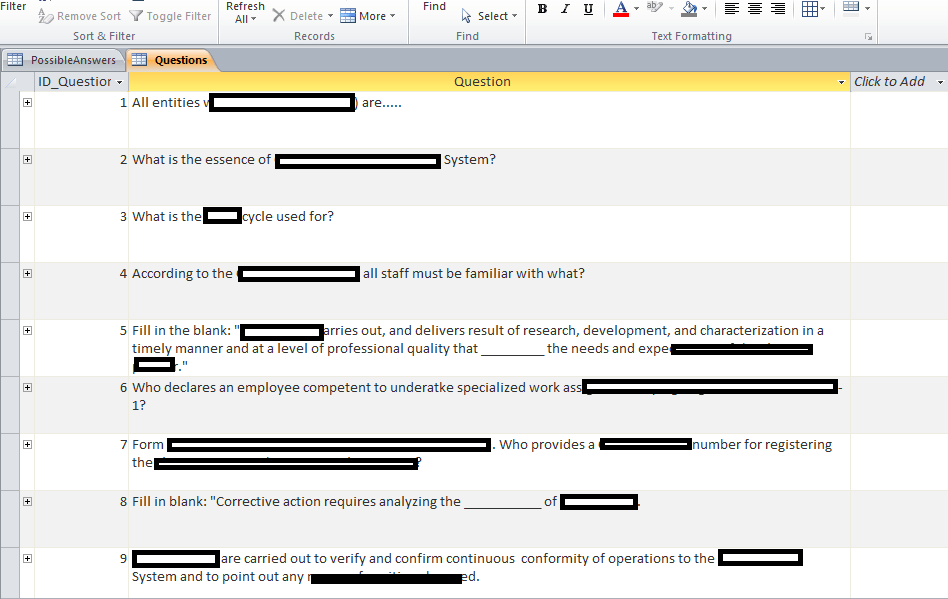Expand subdatasheet for record 5
This screenshot has height=599, width=948.
27,331
